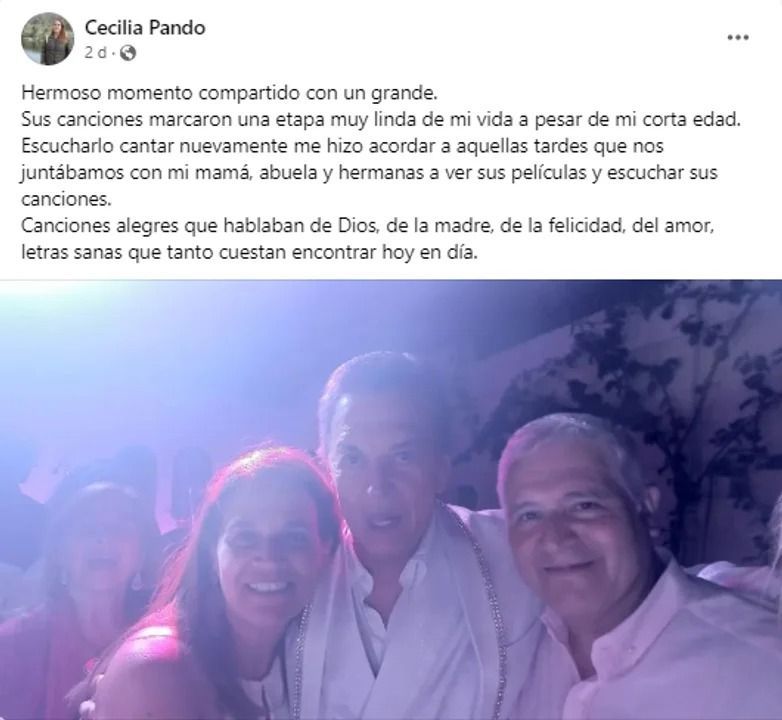Click the final line 'letras sanas que tanto cuestan'
Viewport: 782px width, 720px height.
pos(249,252)
